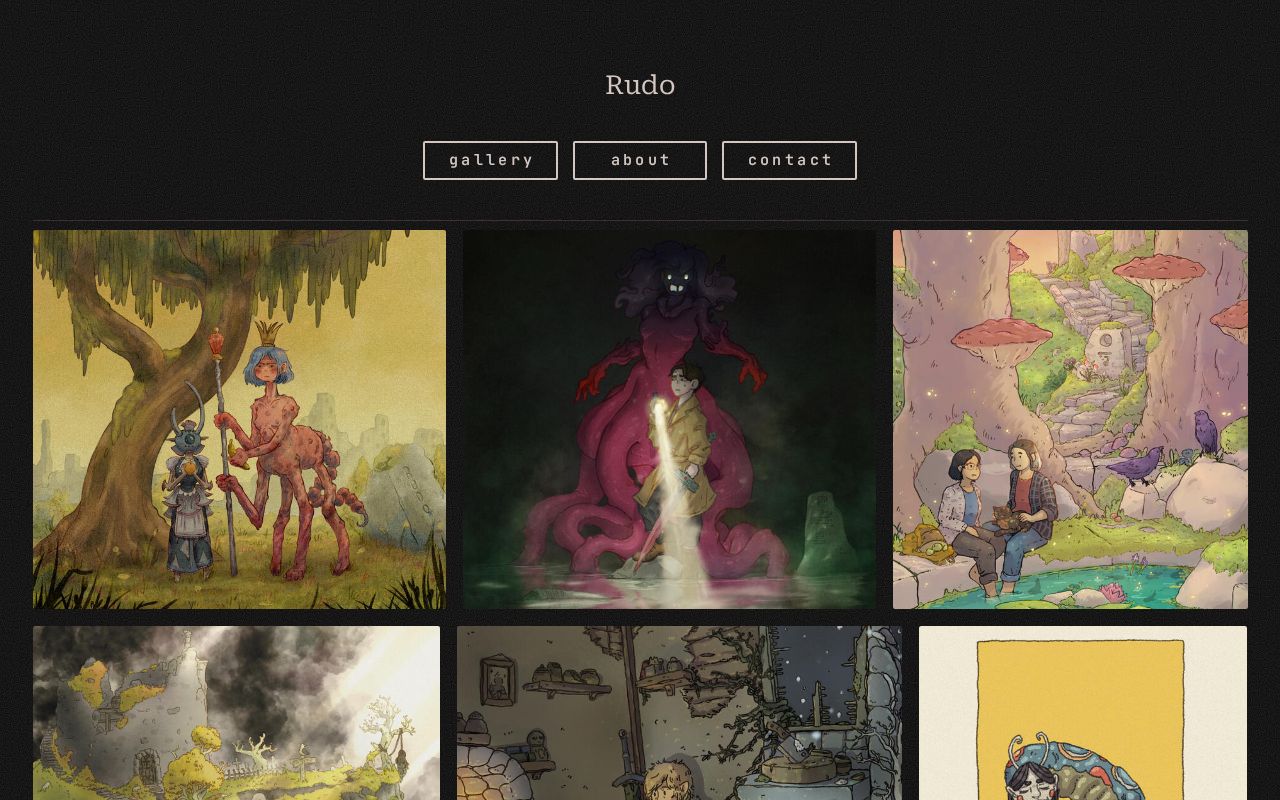Open the gallery page

490,160
